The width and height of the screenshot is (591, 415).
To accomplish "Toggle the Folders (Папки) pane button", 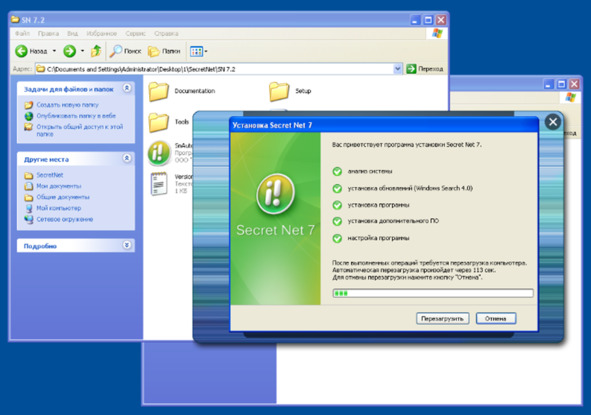I will point(164,51).
